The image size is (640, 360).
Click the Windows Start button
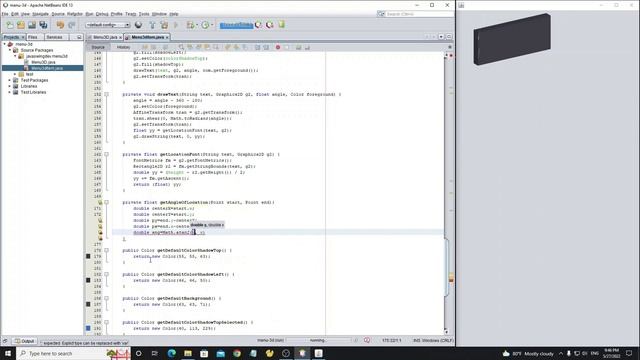pos(8,353)
